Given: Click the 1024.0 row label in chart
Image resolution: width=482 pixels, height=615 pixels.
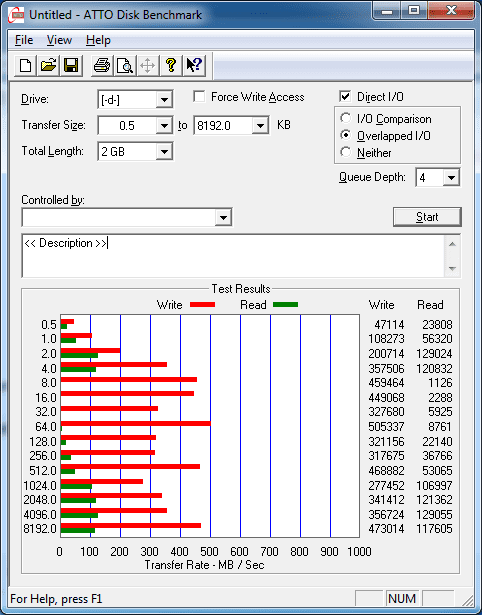Looking at the screenshot, I should coord(40,486).
